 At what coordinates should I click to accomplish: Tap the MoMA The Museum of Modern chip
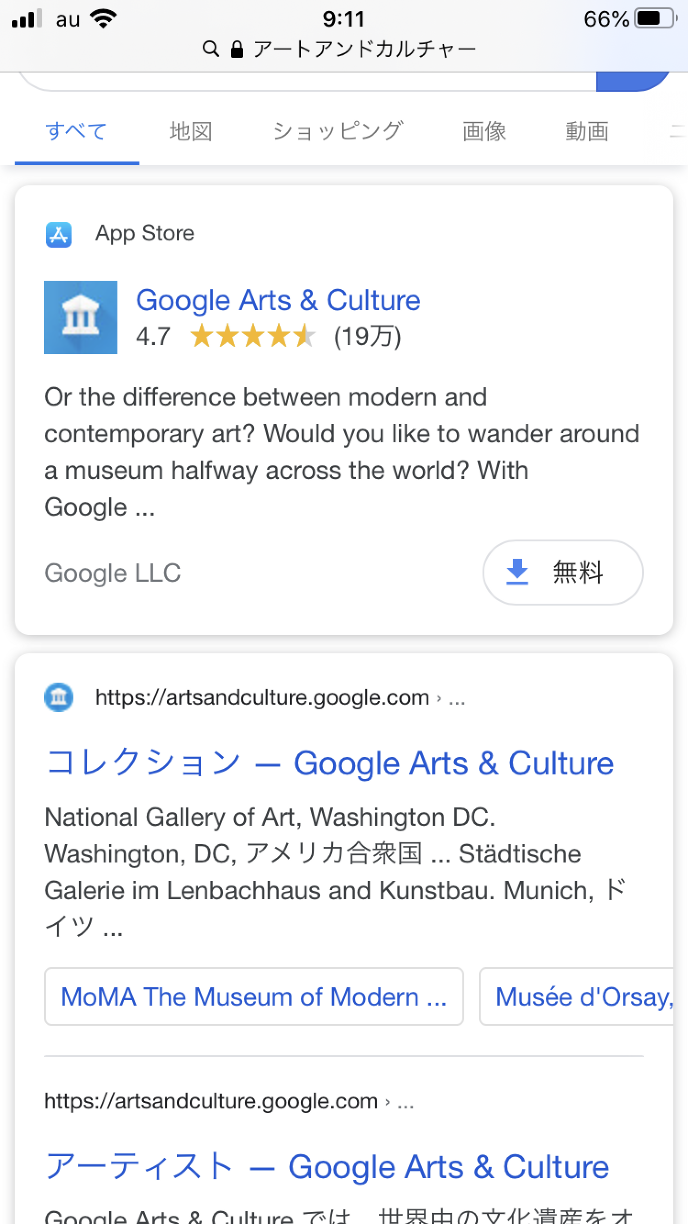point(254,997)
